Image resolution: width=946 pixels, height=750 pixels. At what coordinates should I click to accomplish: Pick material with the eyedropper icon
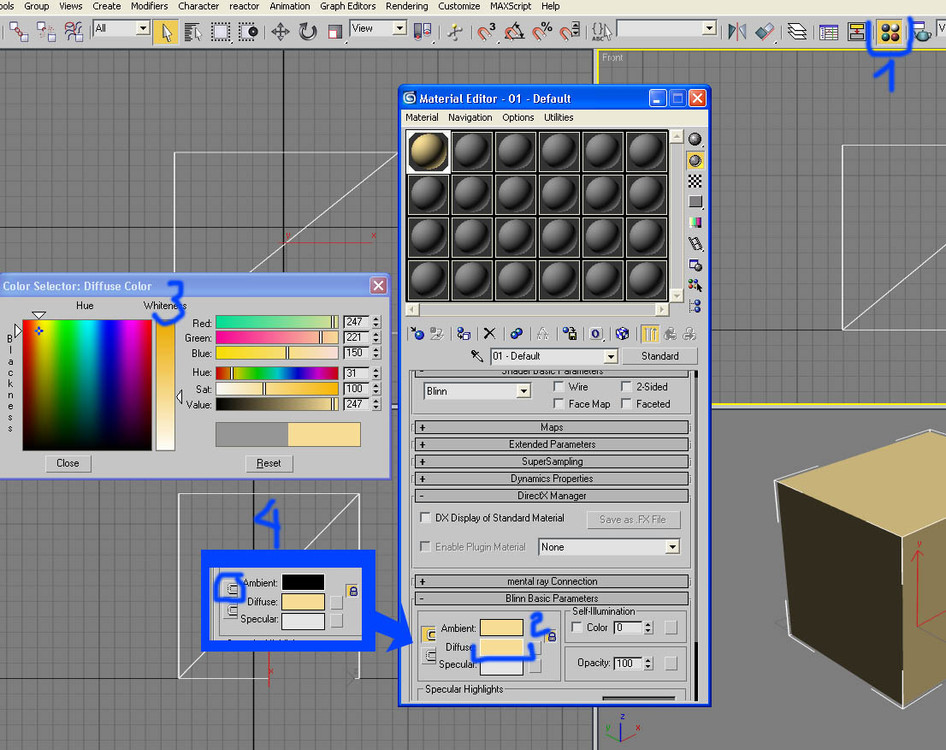point(478,356)
